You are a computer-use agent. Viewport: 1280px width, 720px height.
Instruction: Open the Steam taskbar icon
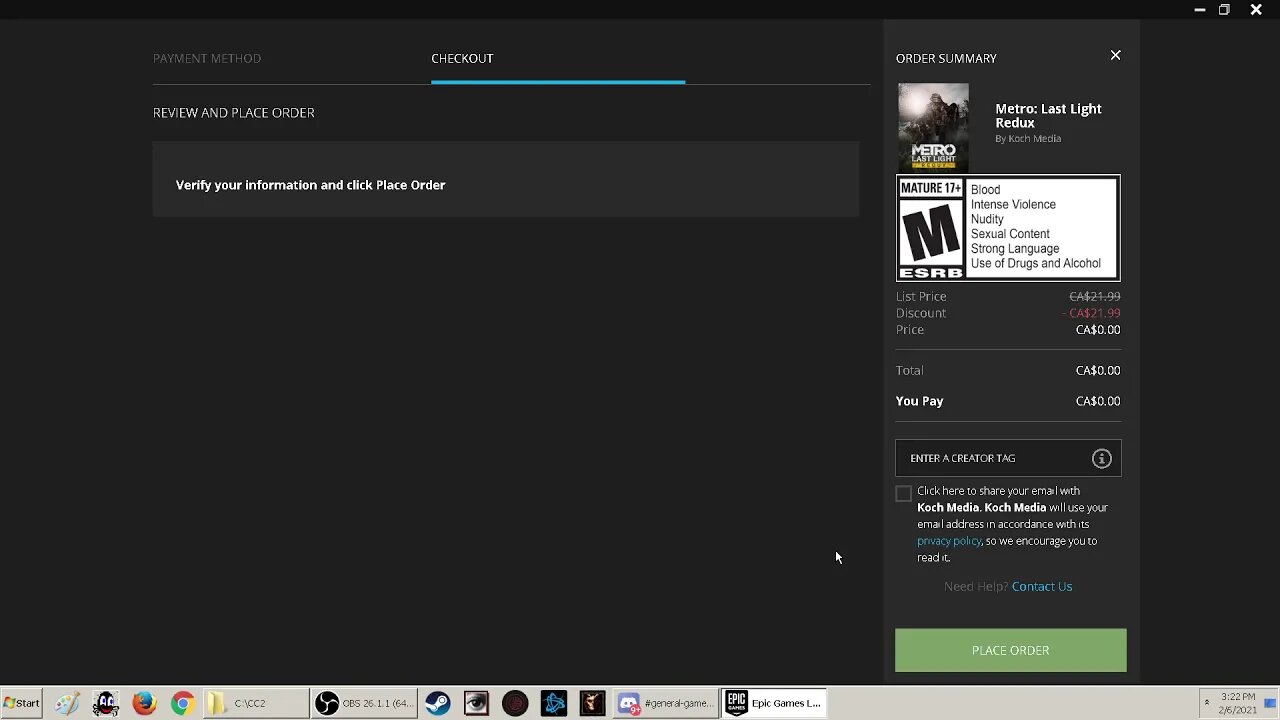pyautogui.click(x=437, y=703)
